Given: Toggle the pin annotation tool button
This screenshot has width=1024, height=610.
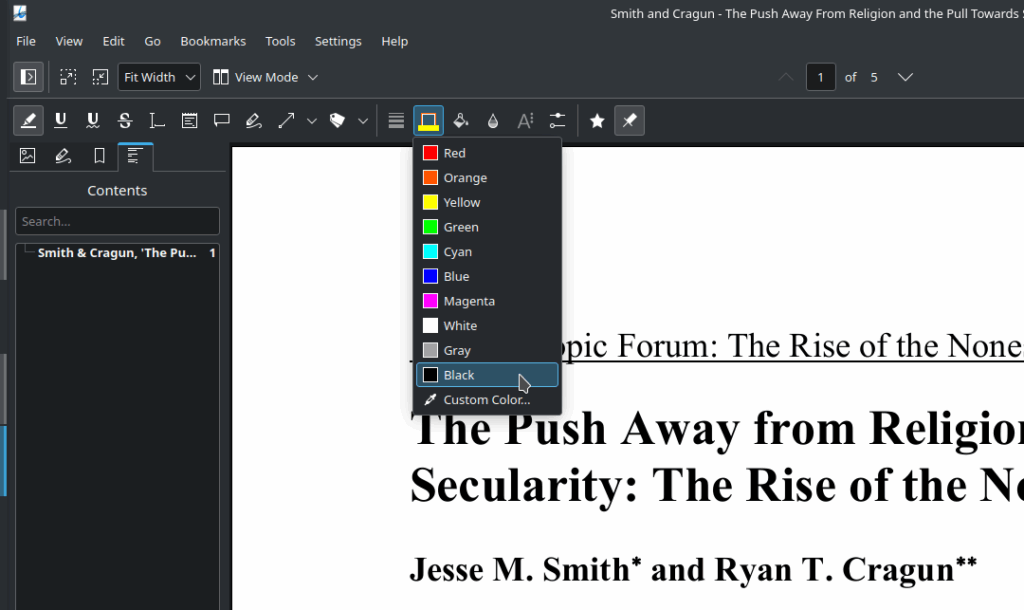Looking at the screenshot, I should pos(630,121).
